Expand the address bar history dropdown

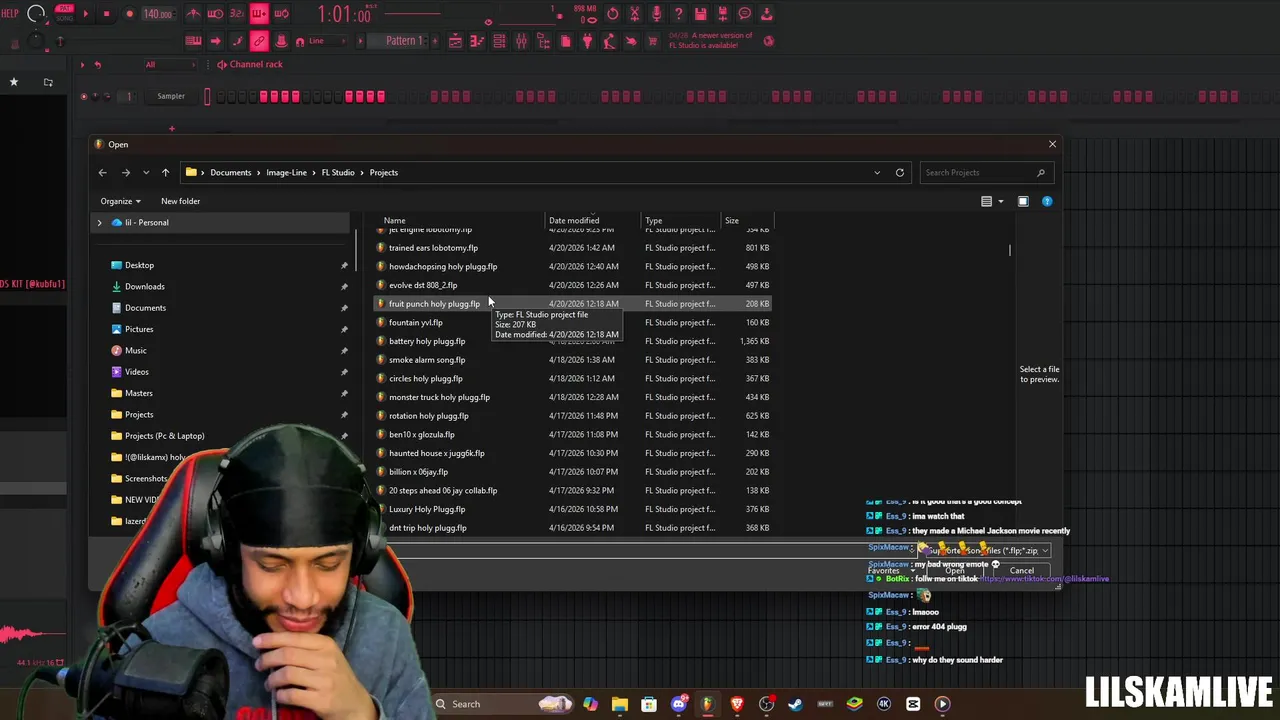click(x=877, y=172)
